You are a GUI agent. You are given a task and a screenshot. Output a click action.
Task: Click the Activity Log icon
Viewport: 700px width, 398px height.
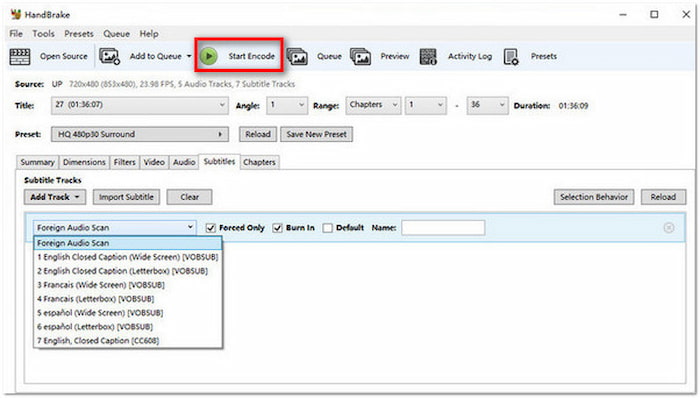point(428,57)
